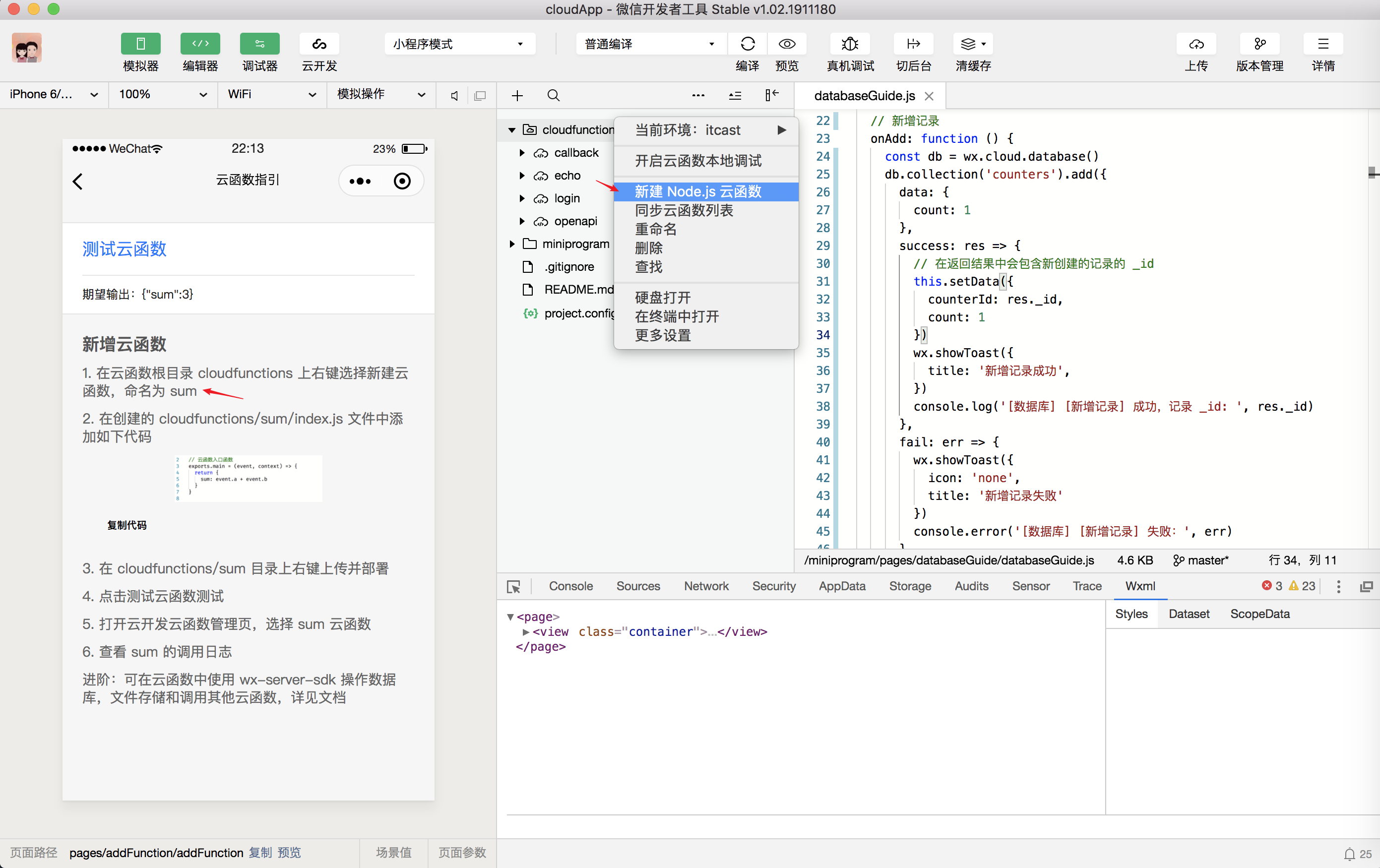The height and width of the screenshot is (868, 1380).
Task: Click the hide file tree panel icon
Action: coord(772,95)
